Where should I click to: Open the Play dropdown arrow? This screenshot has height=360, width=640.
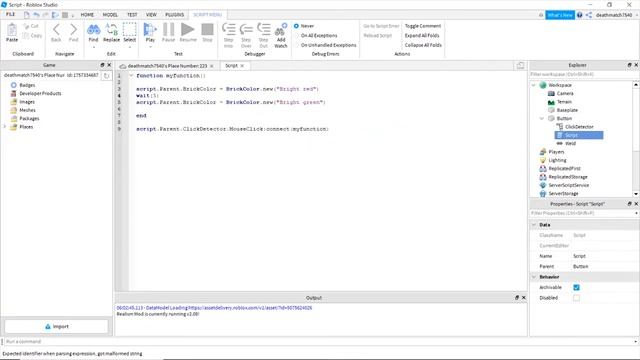[150, 47]
